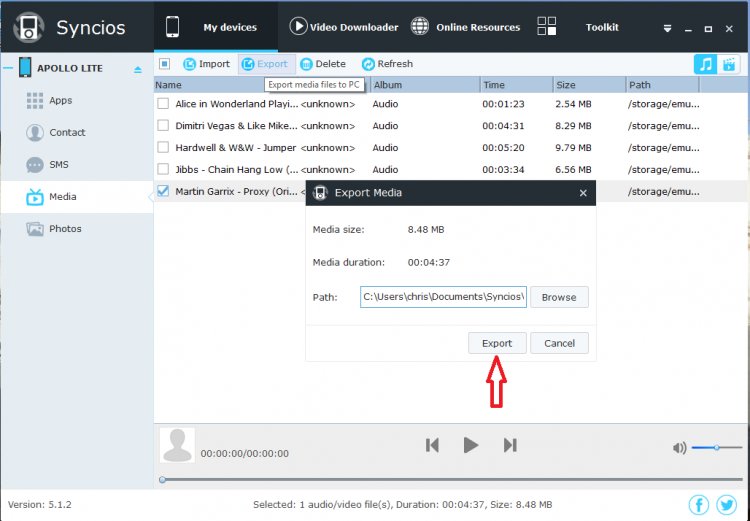
Task: Open the Facebook page icon
Action: (x=699, y=504)
